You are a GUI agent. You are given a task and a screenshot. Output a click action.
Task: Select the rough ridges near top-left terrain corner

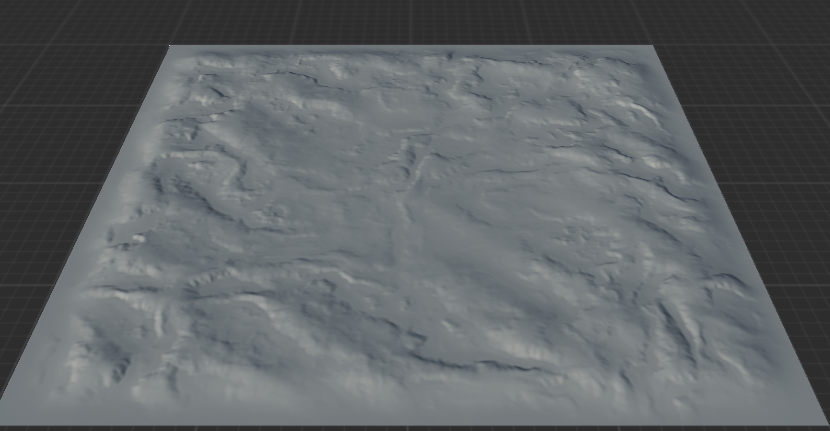click(x=215, y=85)
